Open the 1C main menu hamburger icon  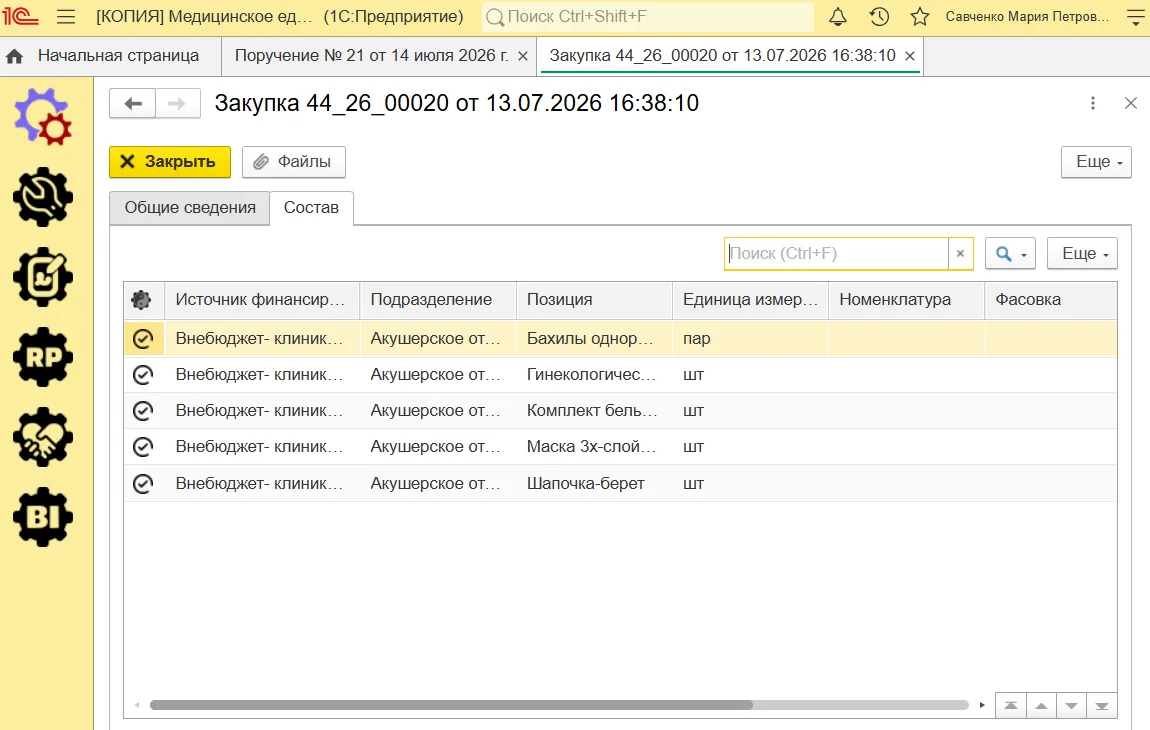[x=66, y=17]
